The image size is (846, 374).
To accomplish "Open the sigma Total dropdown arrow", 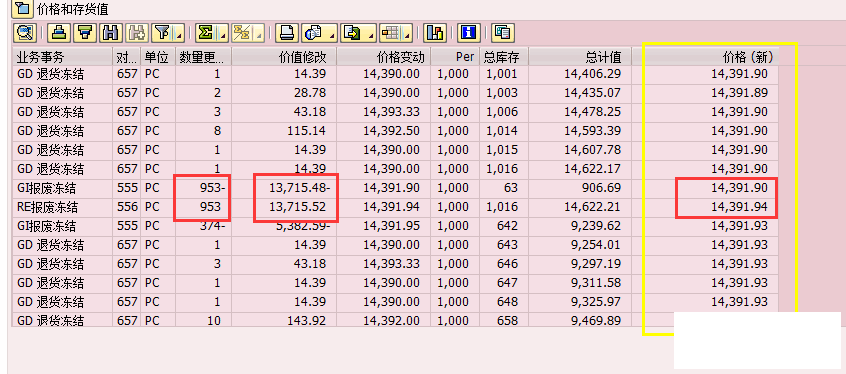I will 223,33.
